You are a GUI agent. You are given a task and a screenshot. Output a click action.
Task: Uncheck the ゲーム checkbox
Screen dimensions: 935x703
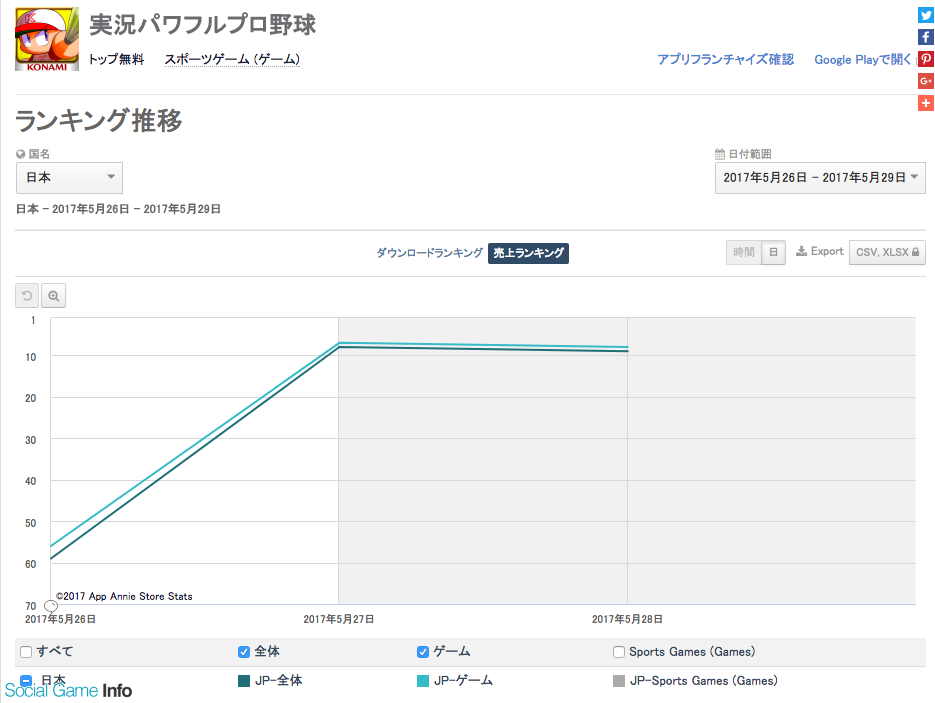pos(423,652)
